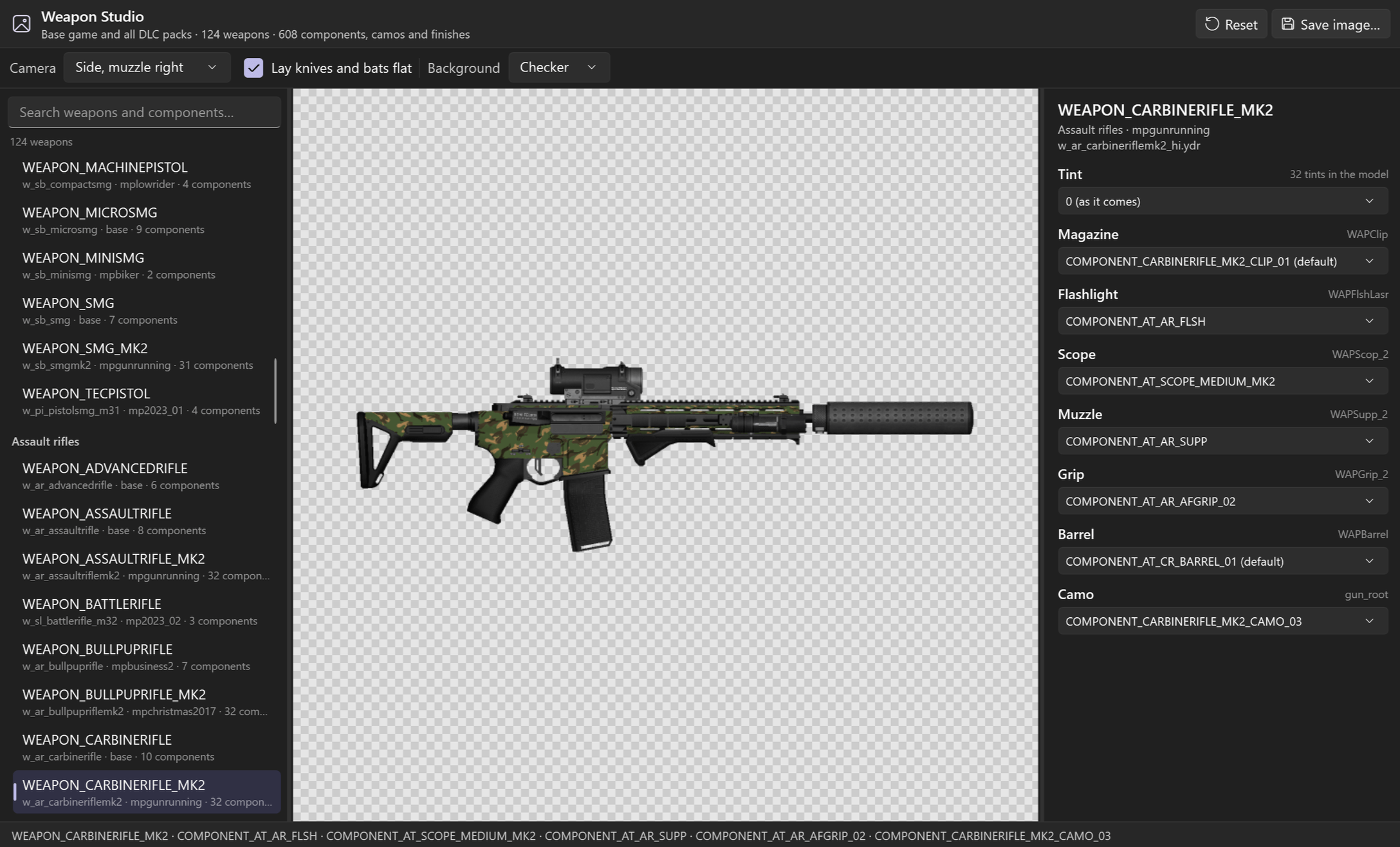Click the WEAPON_CARBINERIFLE_MK2 details heading
1400x847 pixels.
point(1165,110)
